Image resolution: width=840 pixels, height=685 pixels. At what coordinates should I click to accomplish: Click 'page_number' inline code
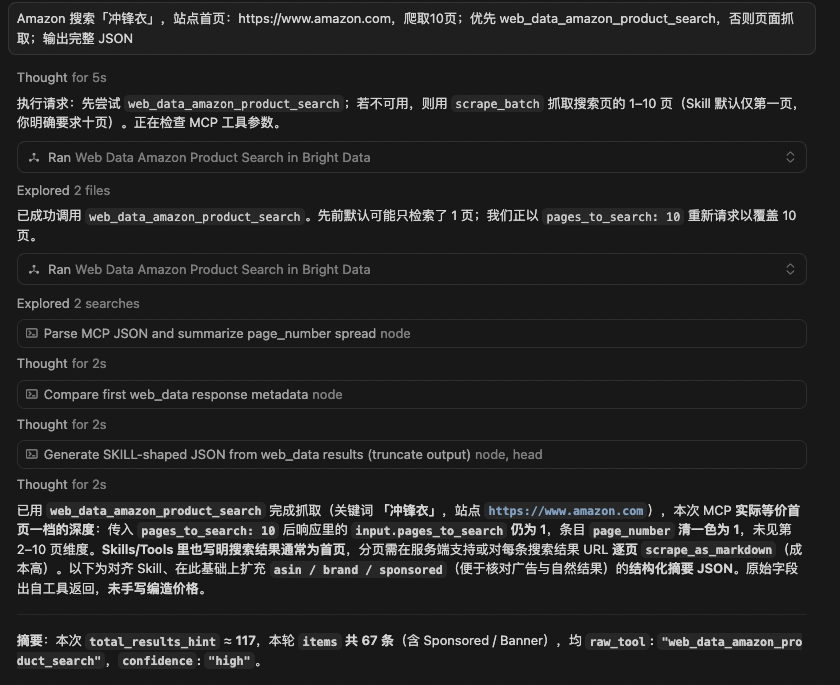click(631, 531)
